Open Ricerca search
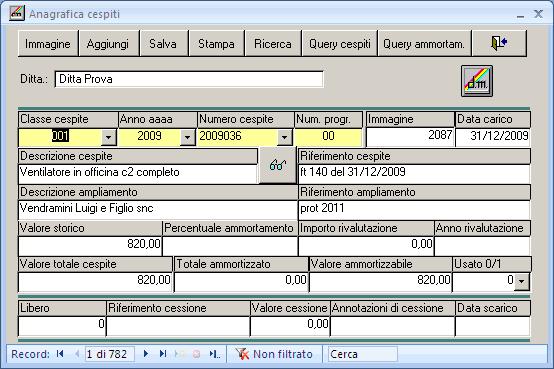This screenshot has width=554, height=369. point(273,43)
